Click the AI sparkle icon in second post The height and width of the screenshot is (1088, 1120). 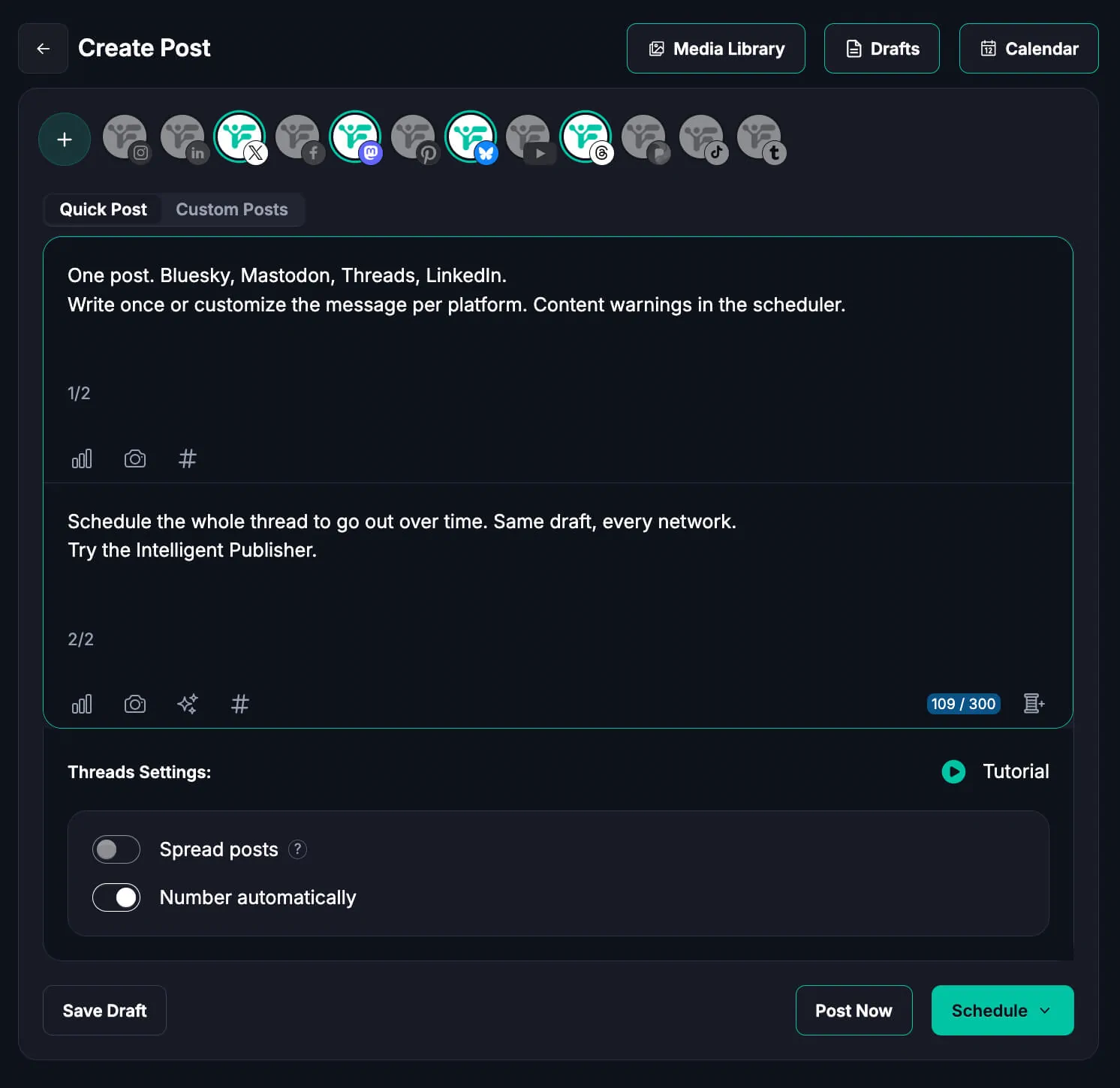(x=188, y=704)
